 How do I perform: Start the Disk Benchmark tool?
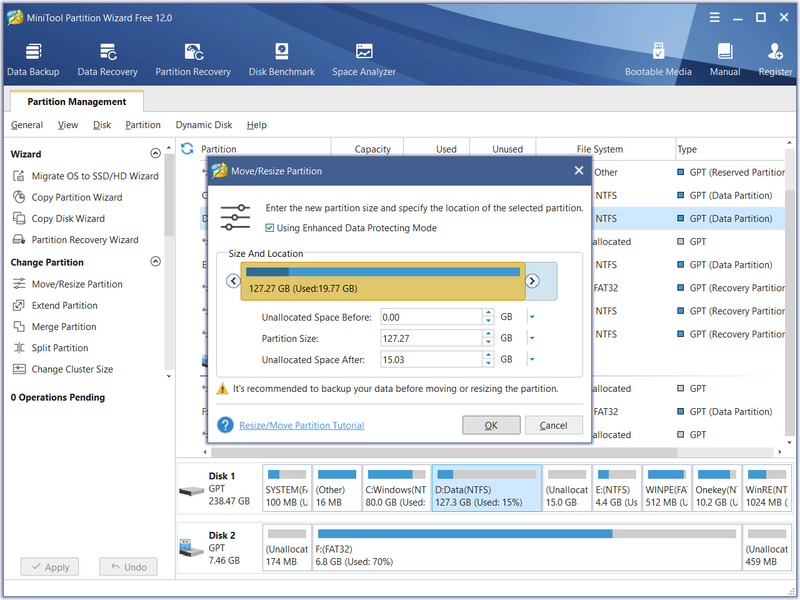[282, 59]
